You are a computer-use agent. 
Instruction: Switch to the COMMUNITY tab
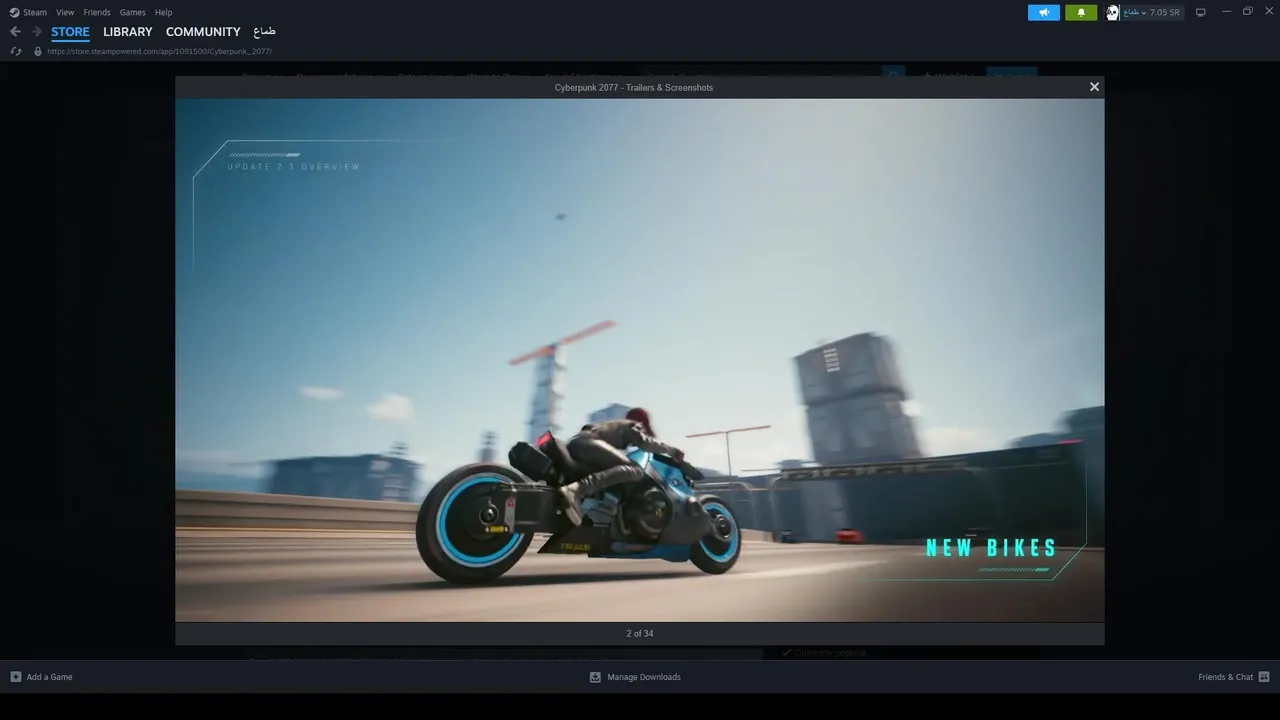point(203,32)
